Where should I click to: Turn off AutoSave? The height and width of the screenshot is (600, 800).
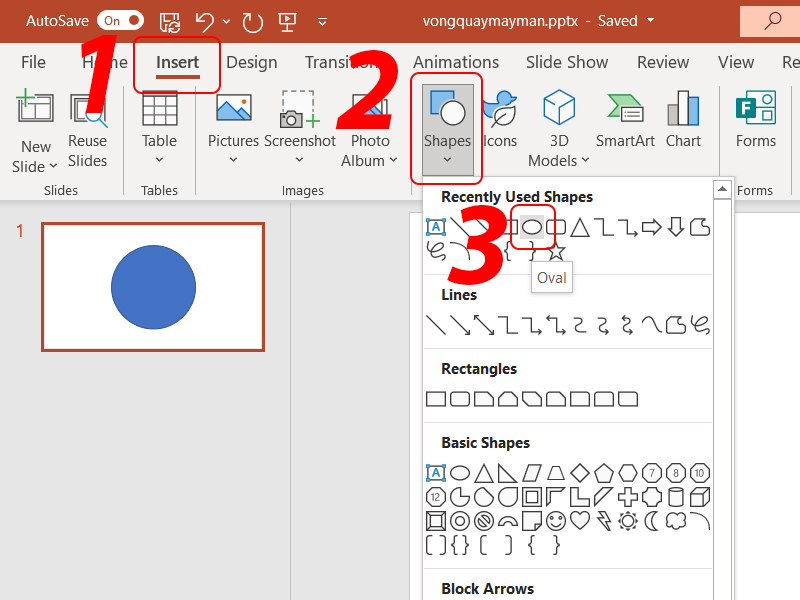point(120,19)
